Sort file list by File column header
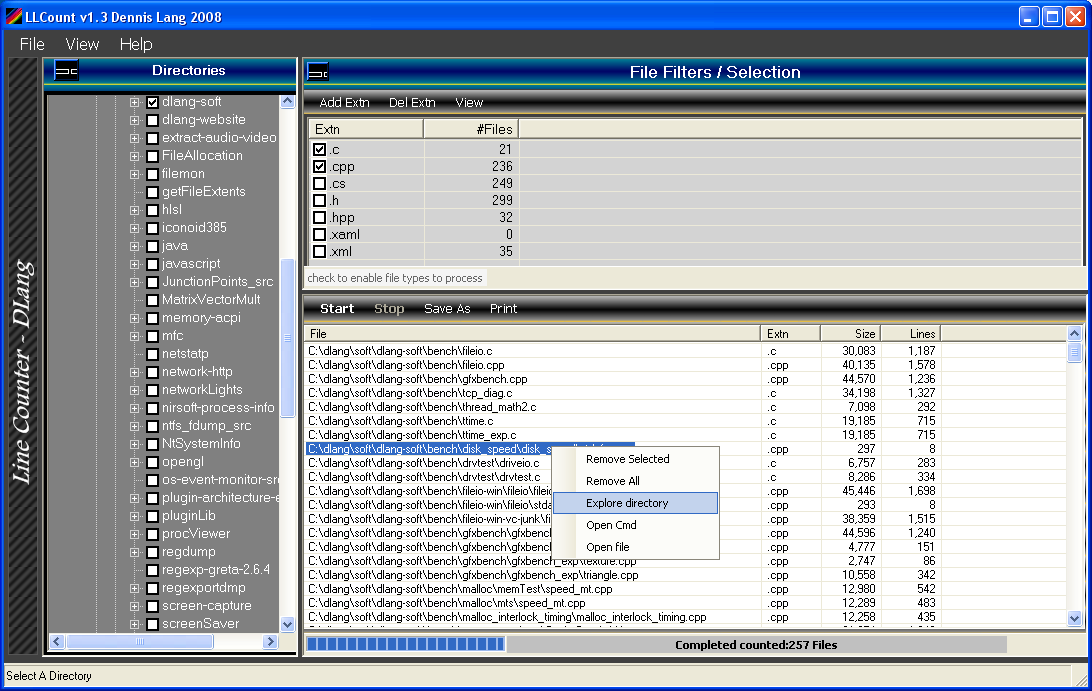Screen dimensions: 1092x691 pyautogui.click(x=532, y=334)
